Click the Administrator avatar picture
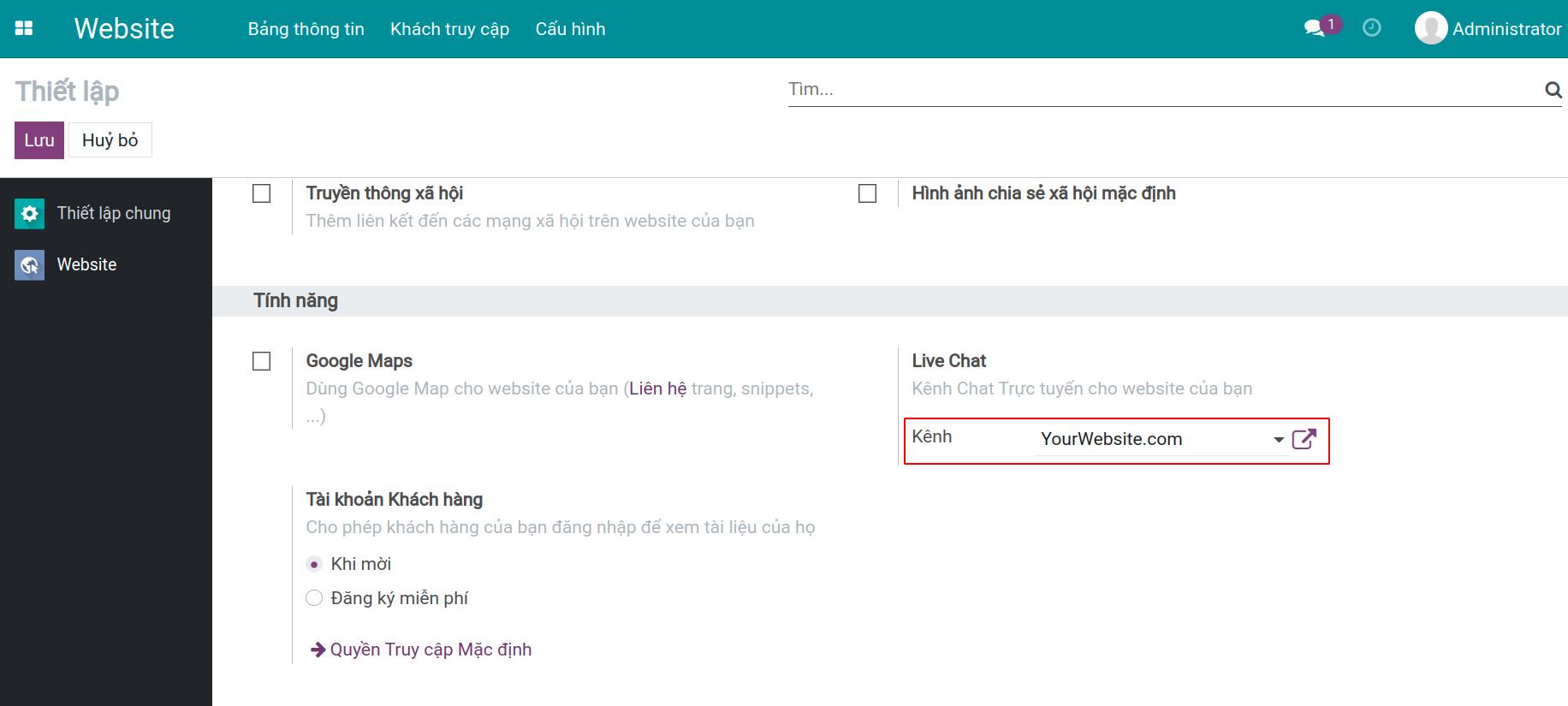1568x706 pixels. (1430, 28)
